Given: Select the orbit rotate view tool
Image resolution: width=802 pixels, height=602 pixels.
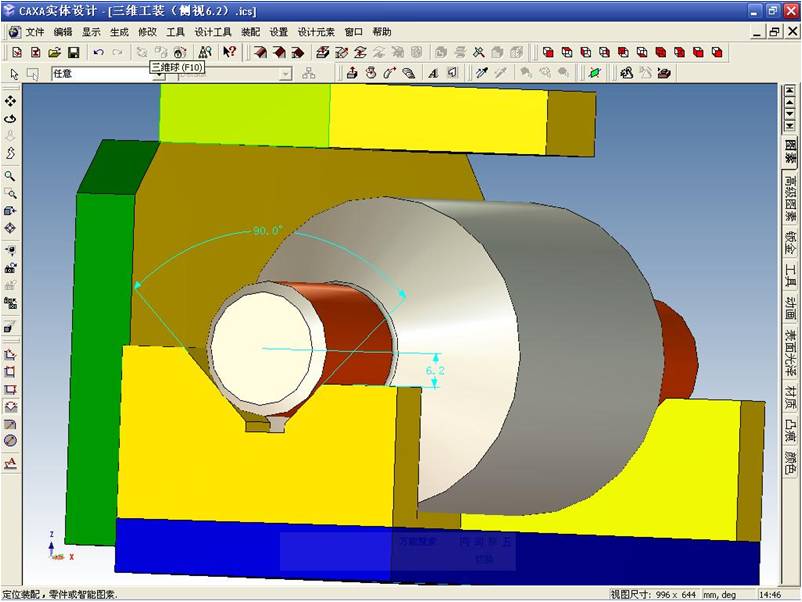Looking at the screenshot, I should 10,118.
